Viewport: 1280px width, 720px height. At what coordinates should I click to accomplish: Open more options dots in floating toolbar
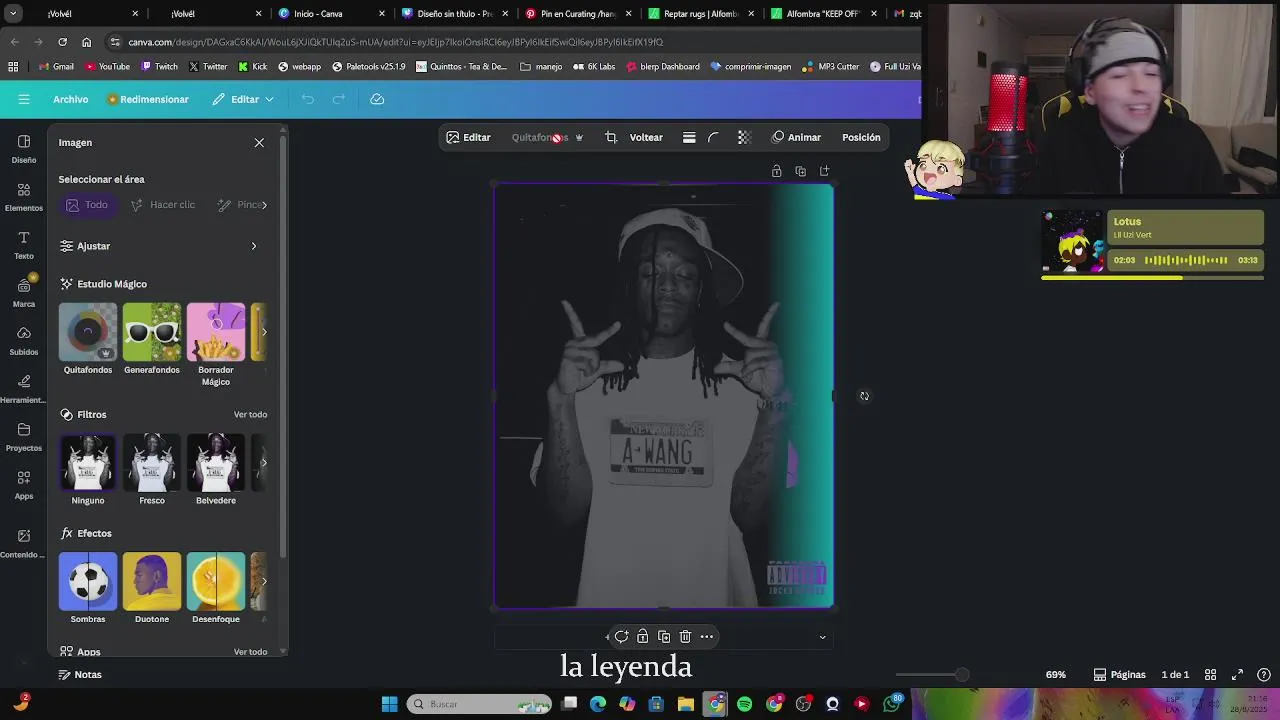click(707, 636)
